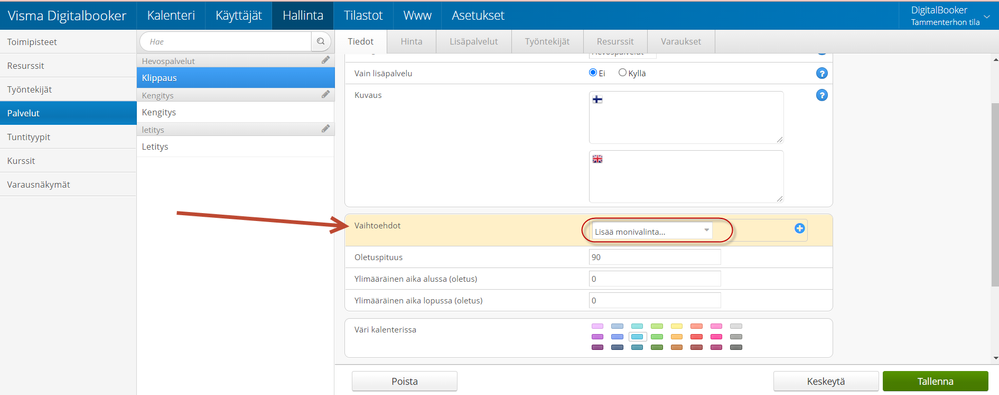Open the Hallinta menu
The height and width of the screenshot is (395, 999).
pyautogui.click(x=303, y=15)
